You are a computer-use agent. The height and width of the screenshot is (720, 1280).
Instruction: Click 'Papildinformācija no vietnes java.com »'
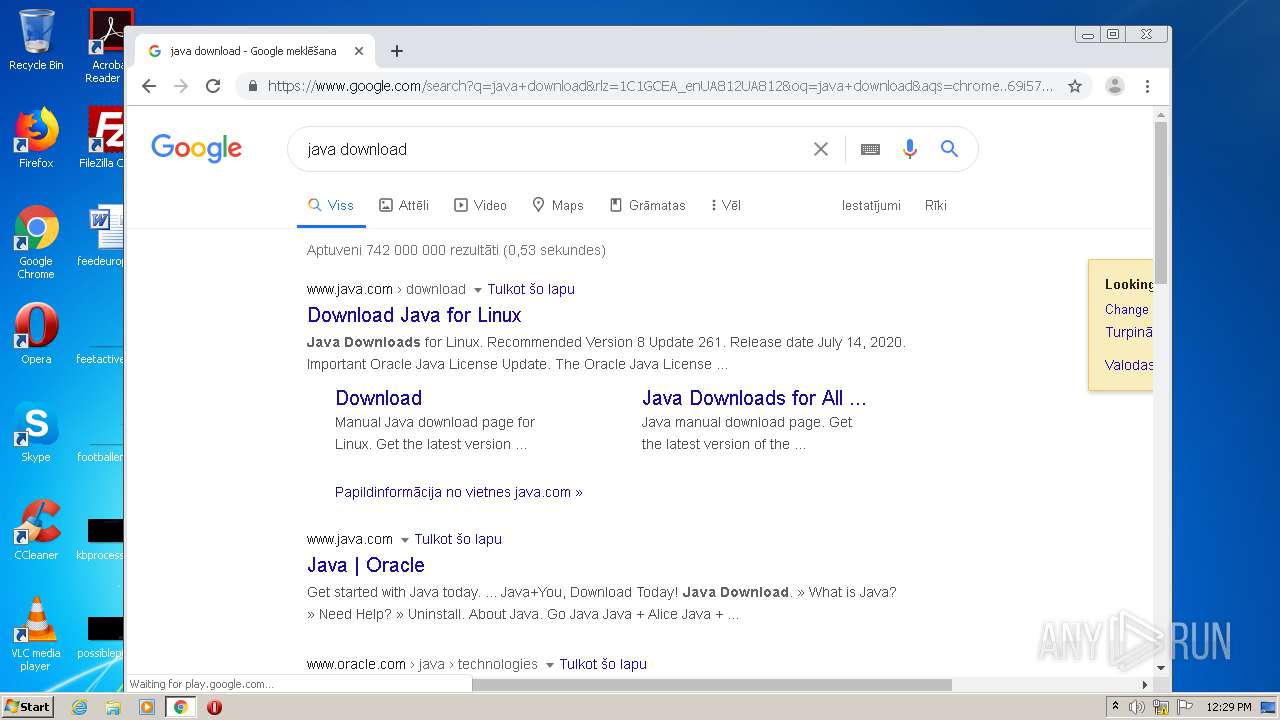458,492
